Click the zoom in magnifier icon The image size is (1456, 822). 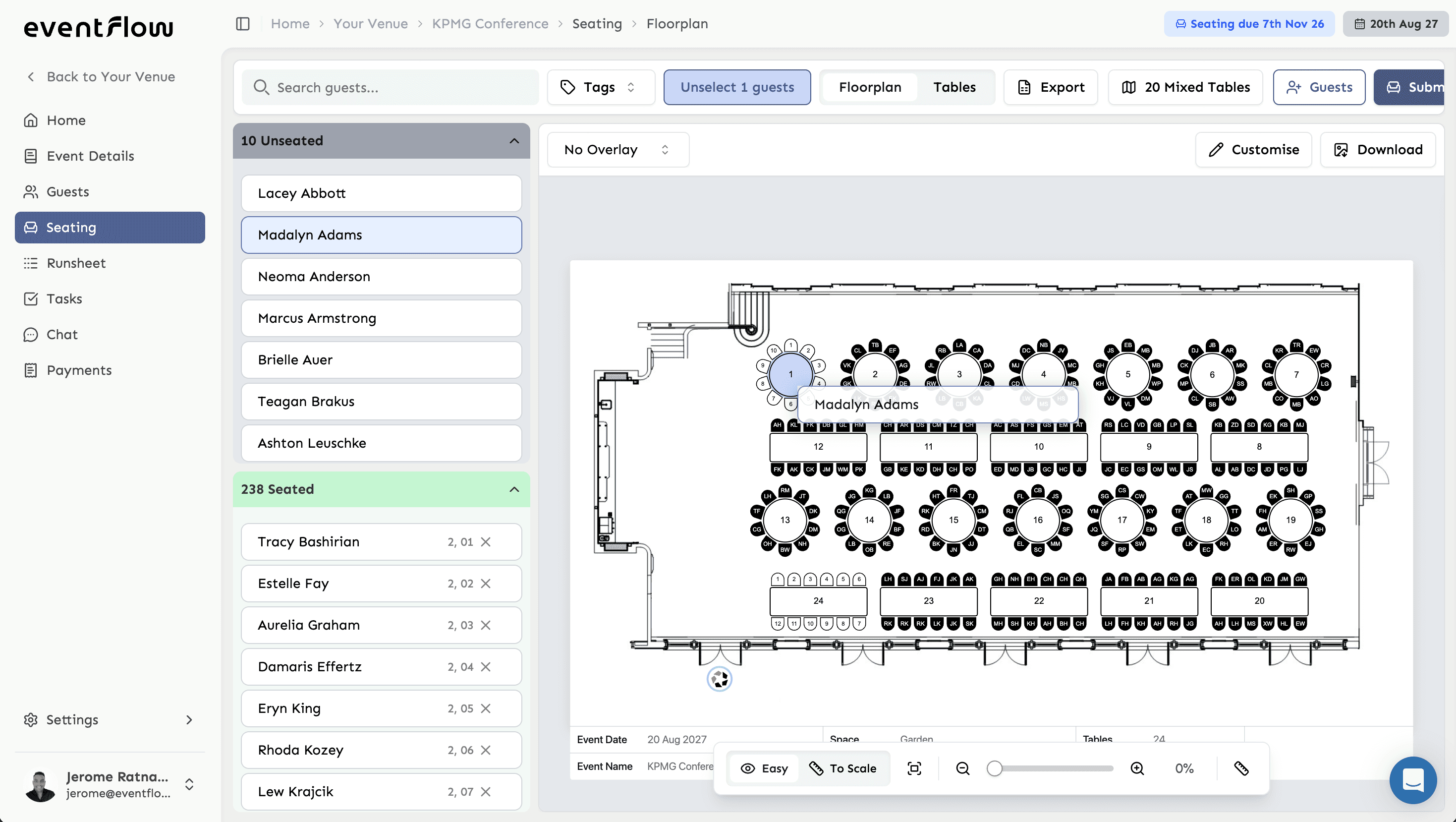(1137, 768)
